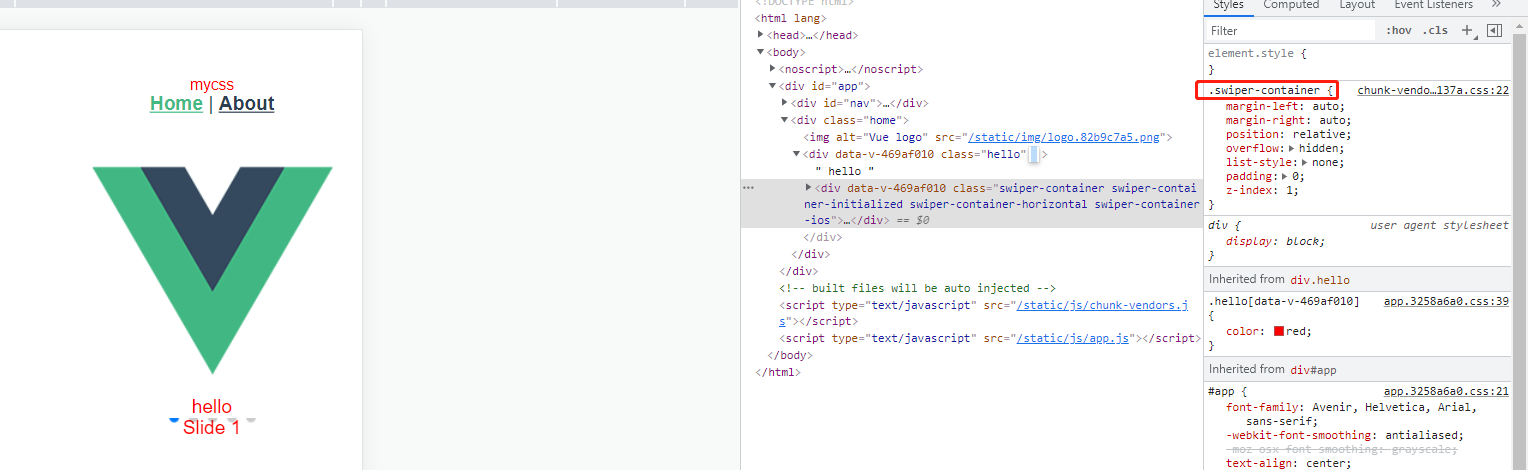Click the mycss text on the page

click(x=212, y=85)
